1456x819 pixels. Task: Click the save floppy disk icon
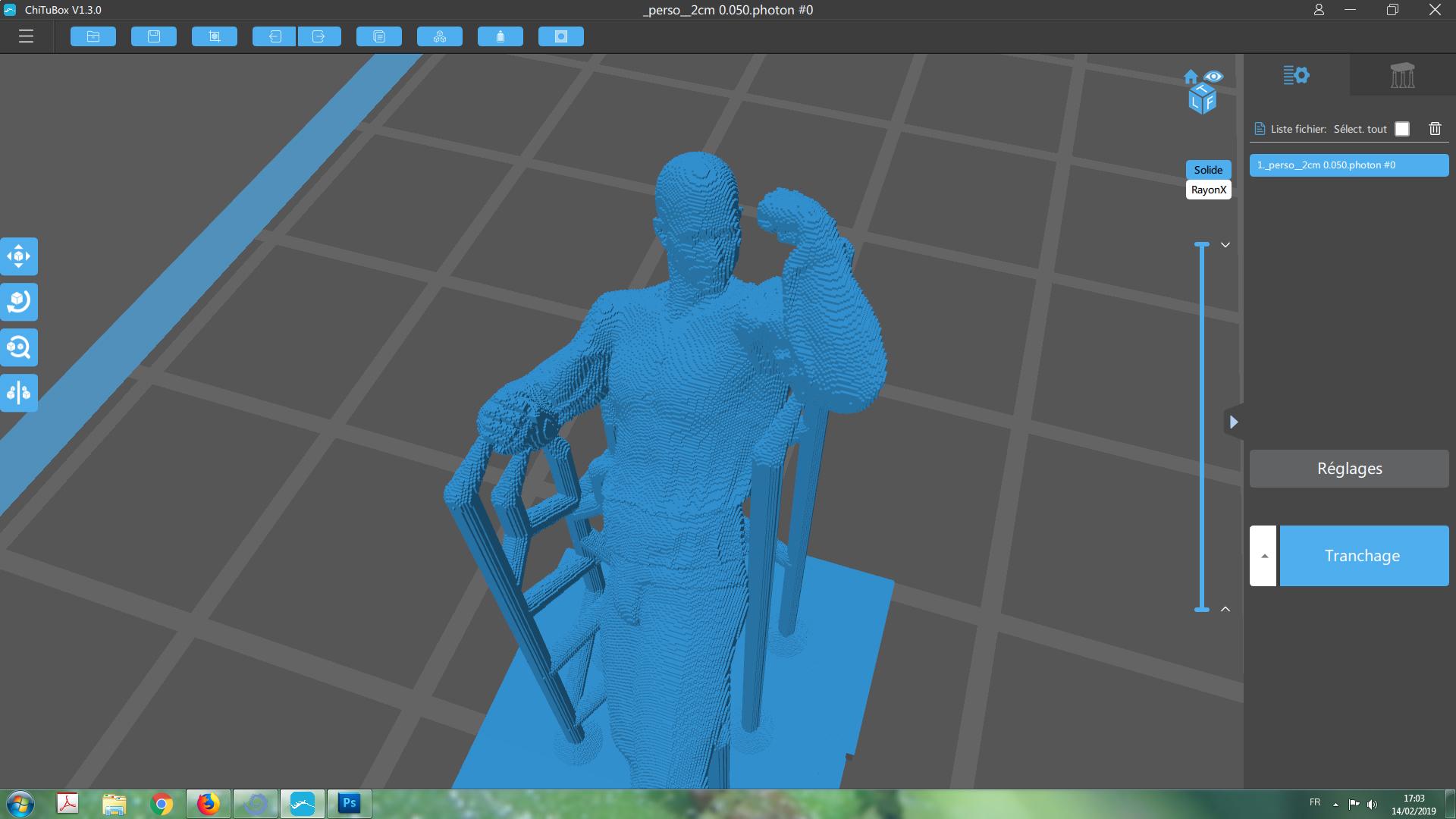[x=154, y=36]
